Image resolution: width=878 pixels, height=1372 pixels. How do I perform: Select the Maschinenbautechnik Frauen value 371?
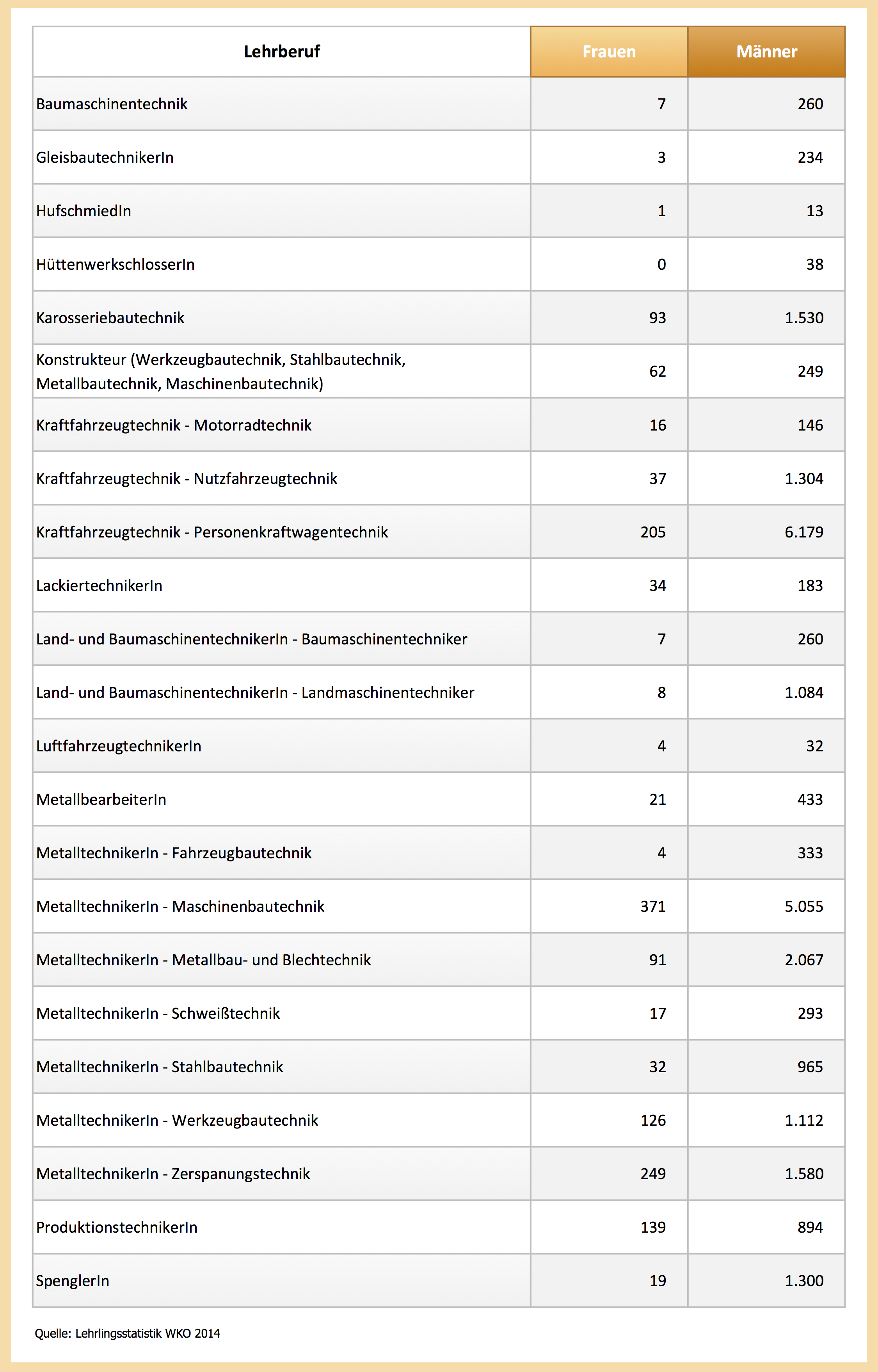click(653, 907)
